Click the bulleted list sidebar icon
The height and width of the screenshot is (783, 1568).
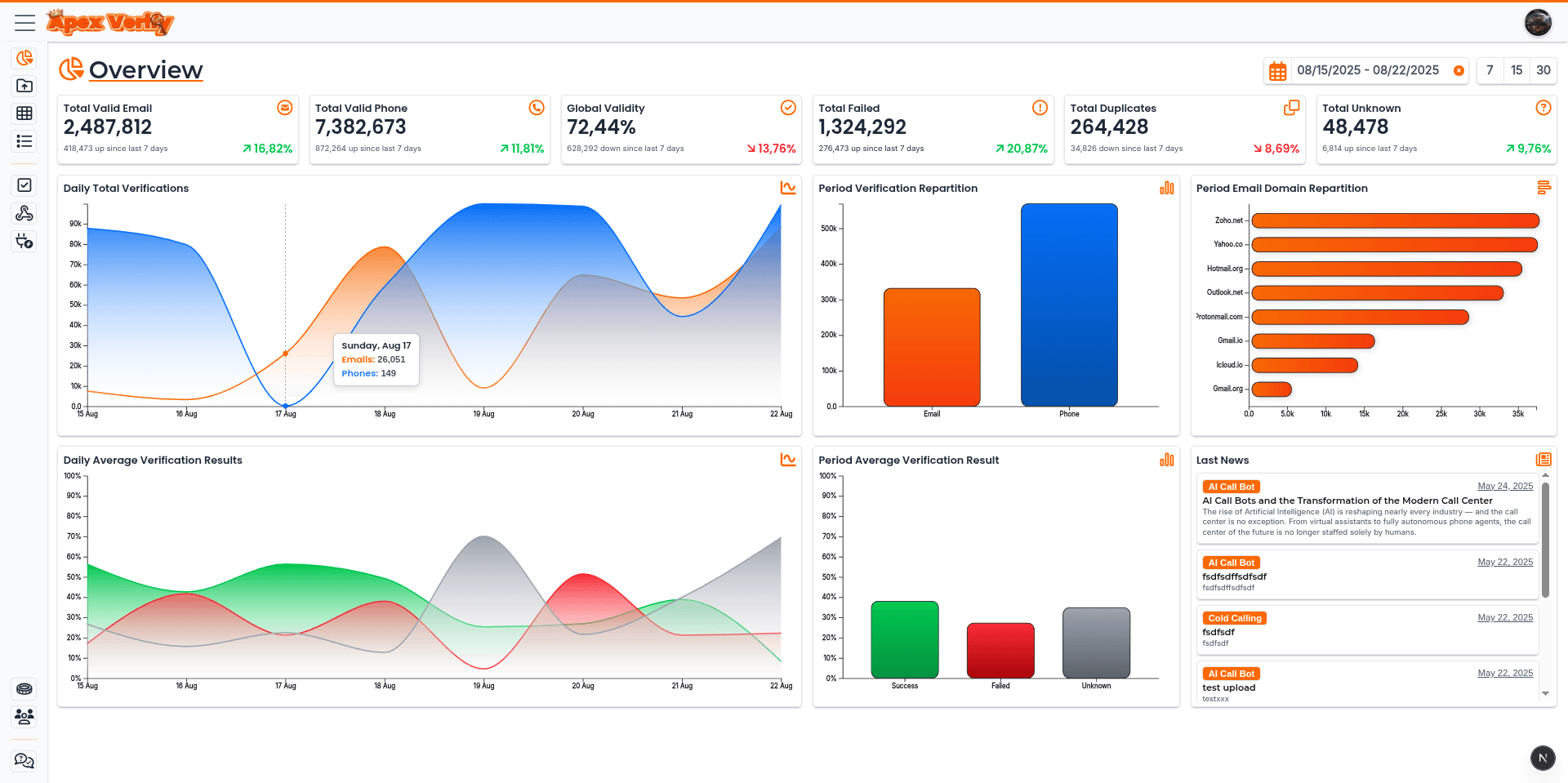pos(24,141)
